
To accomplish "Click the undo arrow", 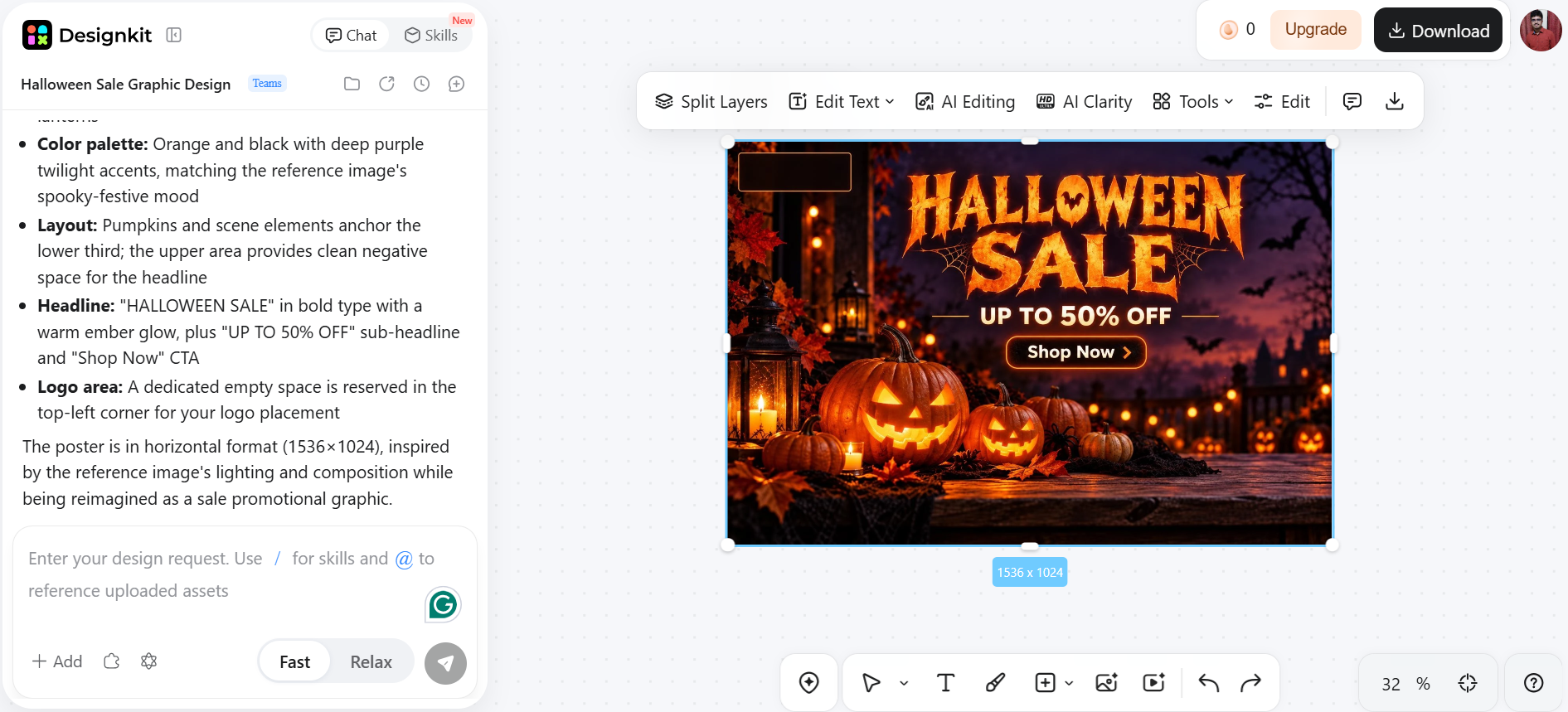I will point(1208,683).
